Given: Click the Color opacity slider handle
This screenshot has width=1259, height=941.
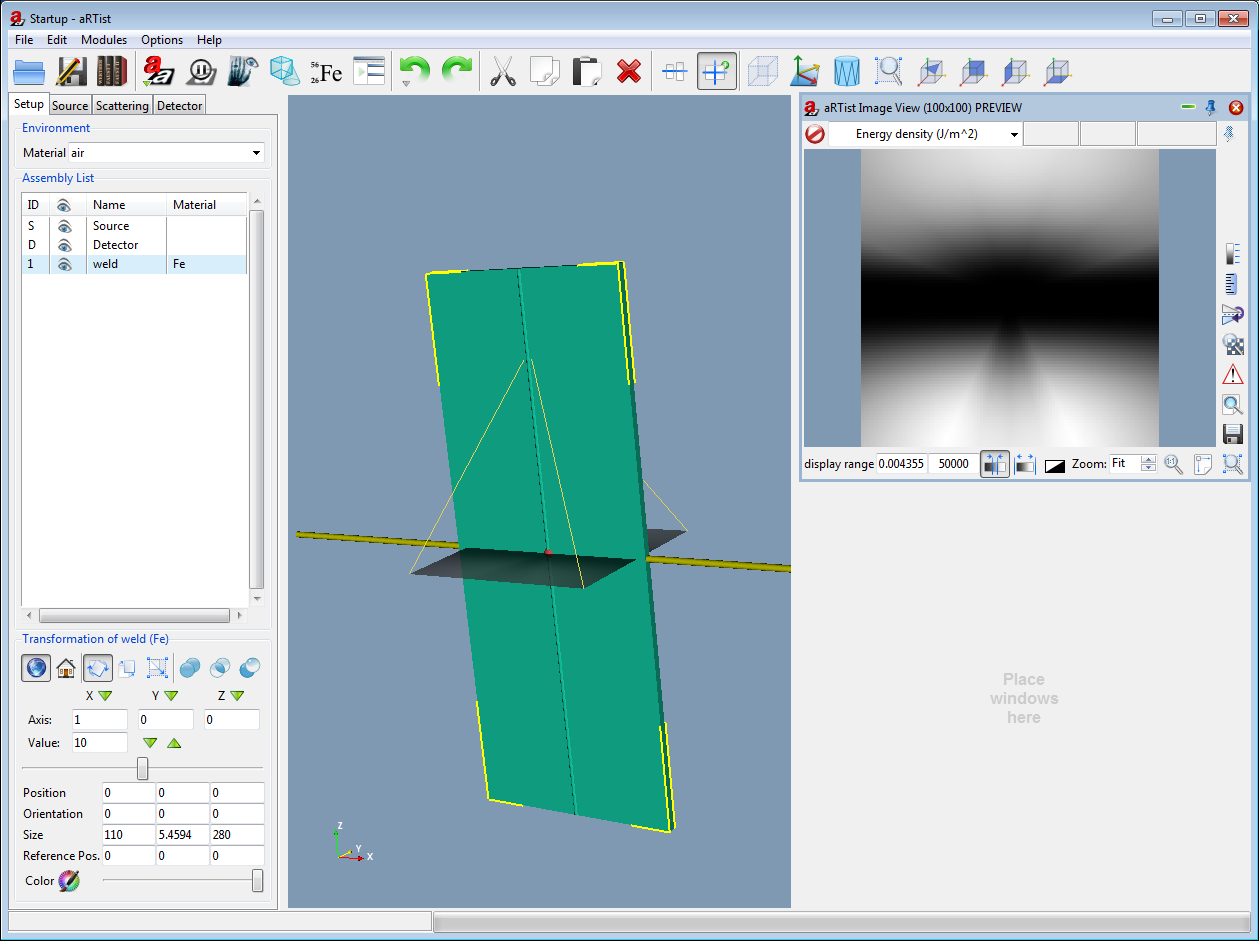Looking at the screenshot, I should 257,881.
